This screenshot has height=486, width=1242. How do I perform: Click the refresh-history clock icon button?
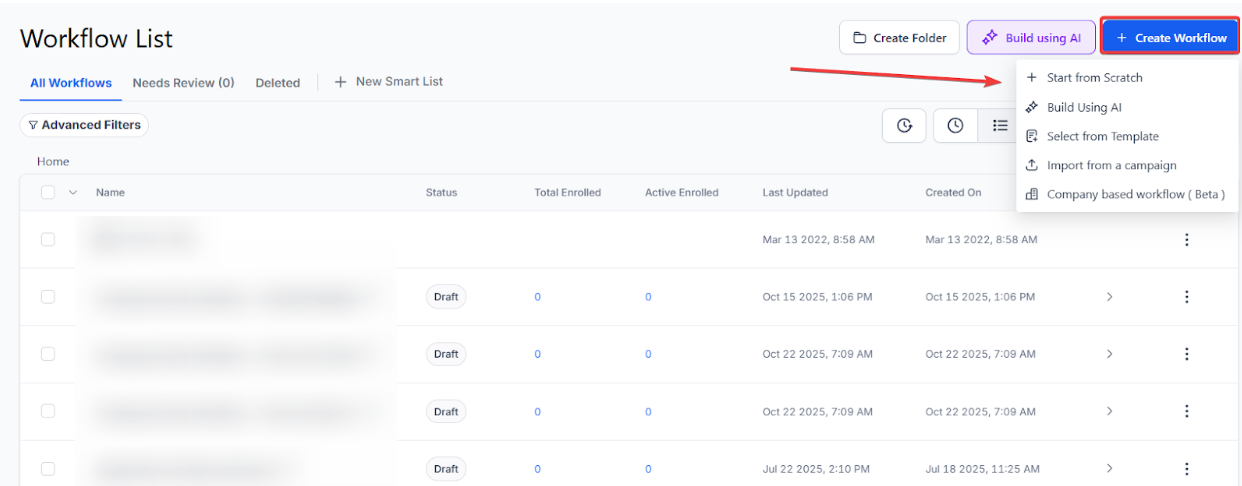pyautogui.click(x=904, y=126)
